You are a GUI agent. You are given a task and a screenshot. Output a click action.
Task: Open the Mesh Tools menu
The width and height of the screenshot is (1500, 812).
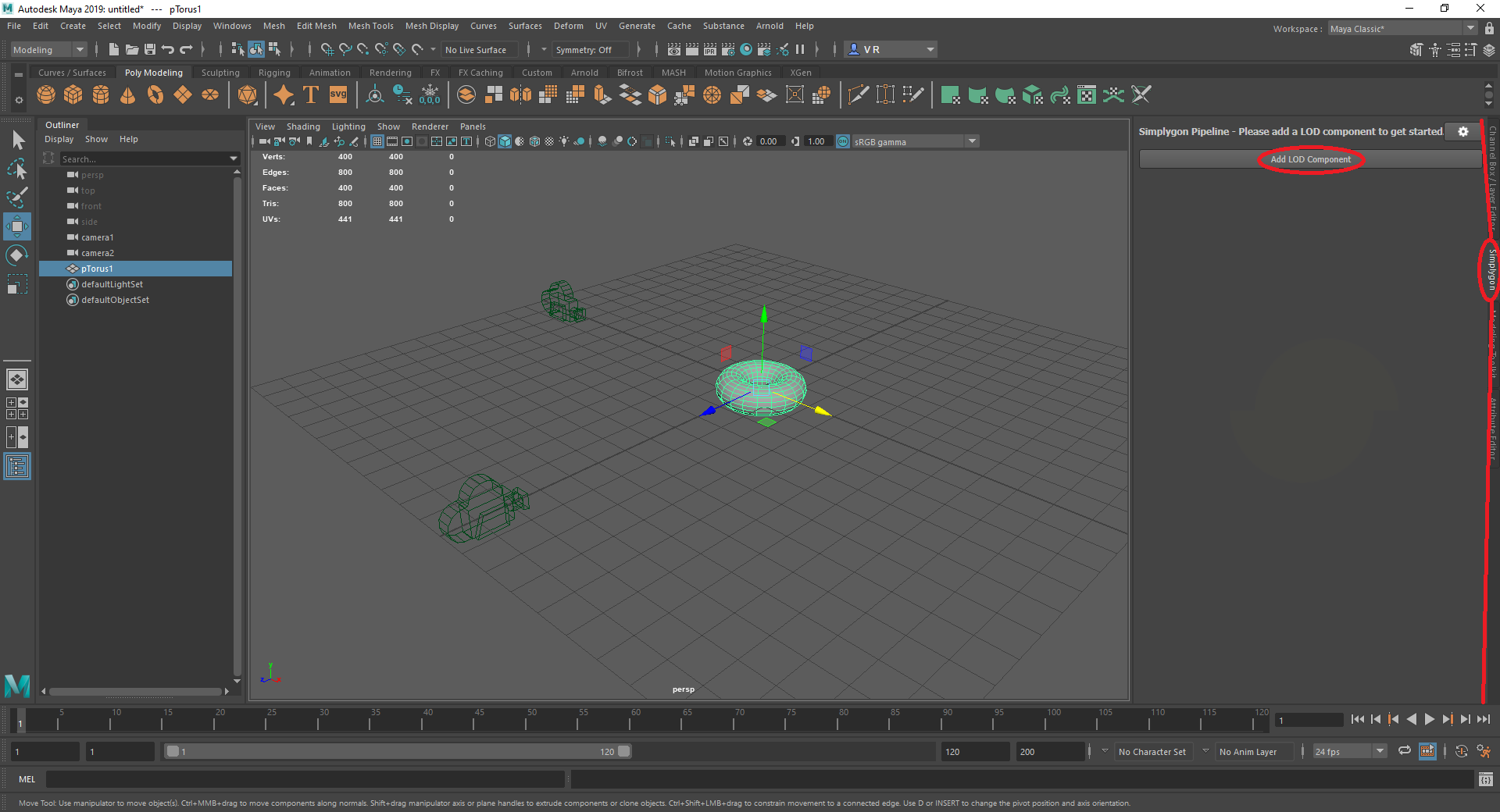point(370,26)
